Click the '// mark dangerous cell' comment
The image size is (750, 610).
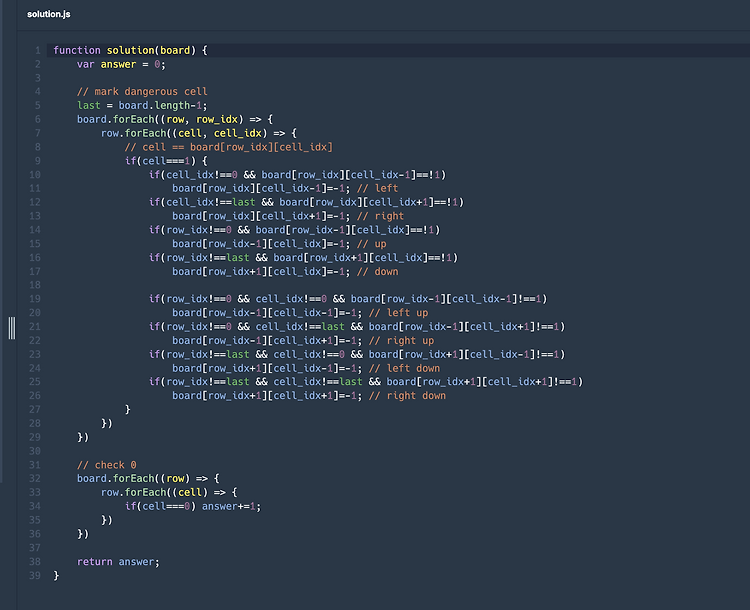point(142,92)
